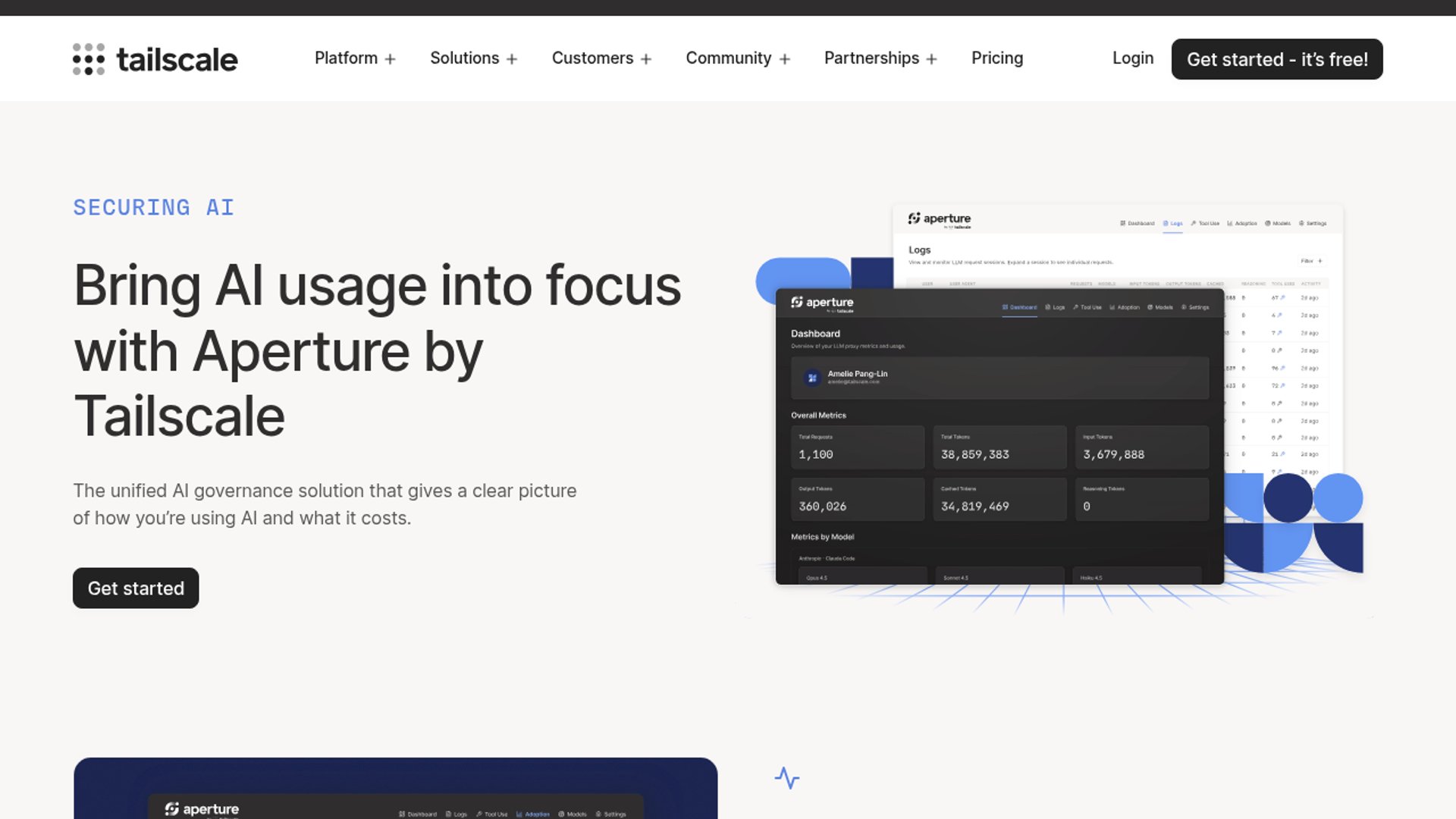The height and width of the screenshot is (819, 1456).
Task: Expand the Solutions menu
Action: point(473,58)
